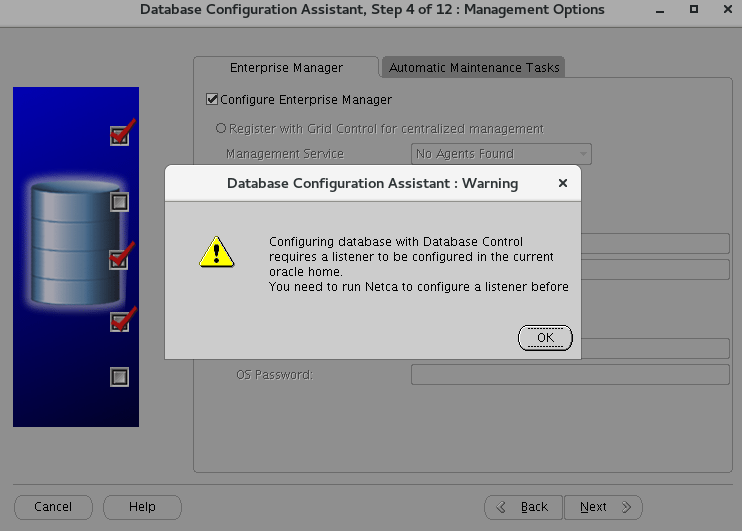Close the Database Configuration Assistant window
742x531 pixels.
tap(728, 9)
